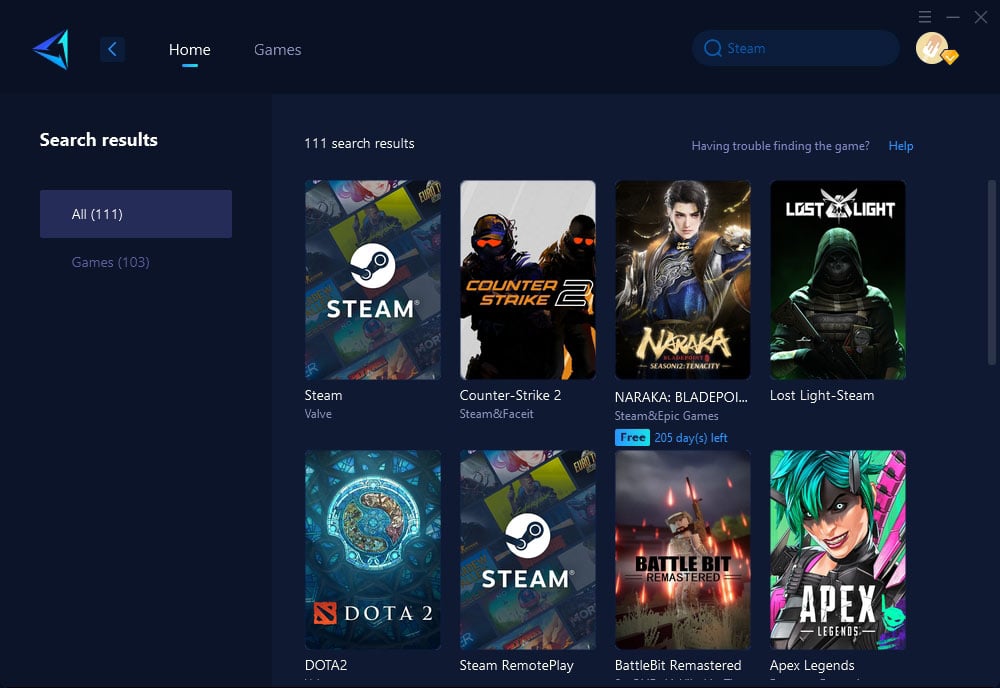Click the results list vertical scrollbar
Viewport: 1000px width, 688px height.
[992, 272]
